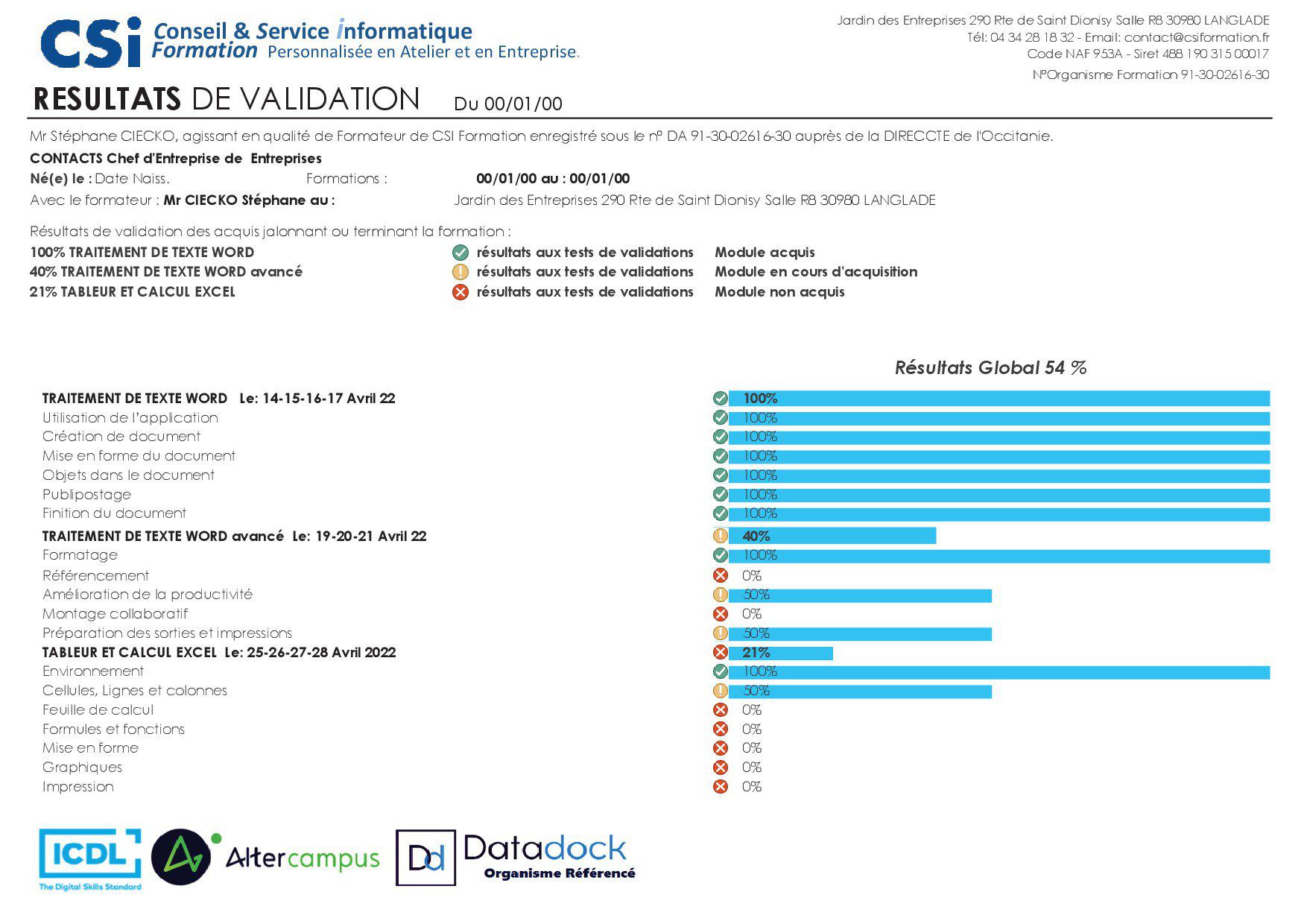The width and height of the screenshot is (1307, 924).
Task: Click the orange warning icon for Amélioration de la productivité
Action: click(720, 595)
